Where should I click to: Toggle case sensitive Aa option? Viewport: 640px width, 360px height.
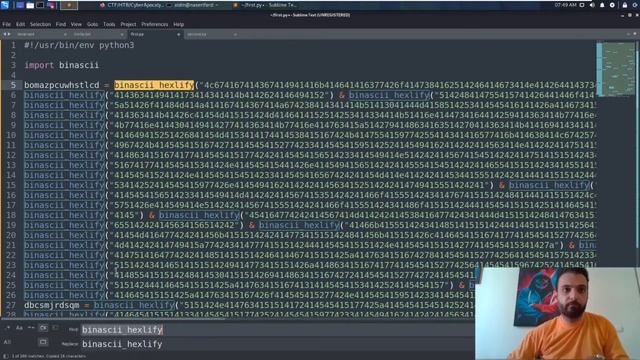click(x=19, y=328)
